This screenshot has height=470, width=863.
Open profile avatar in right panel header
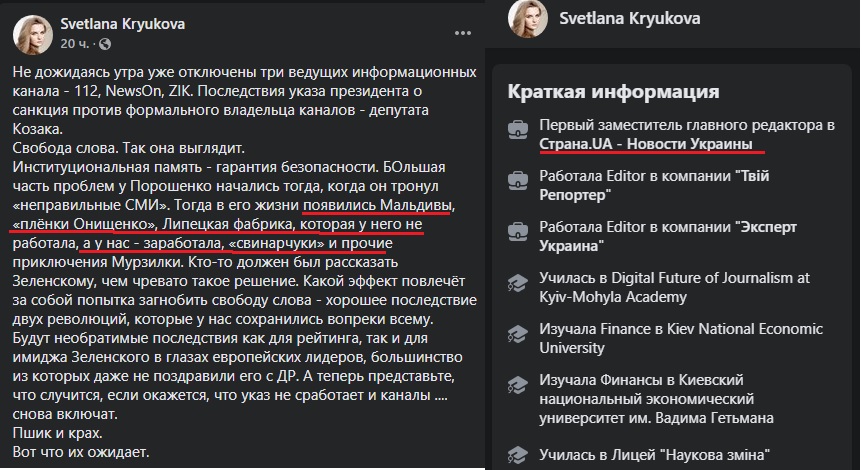tap(528, 18)
